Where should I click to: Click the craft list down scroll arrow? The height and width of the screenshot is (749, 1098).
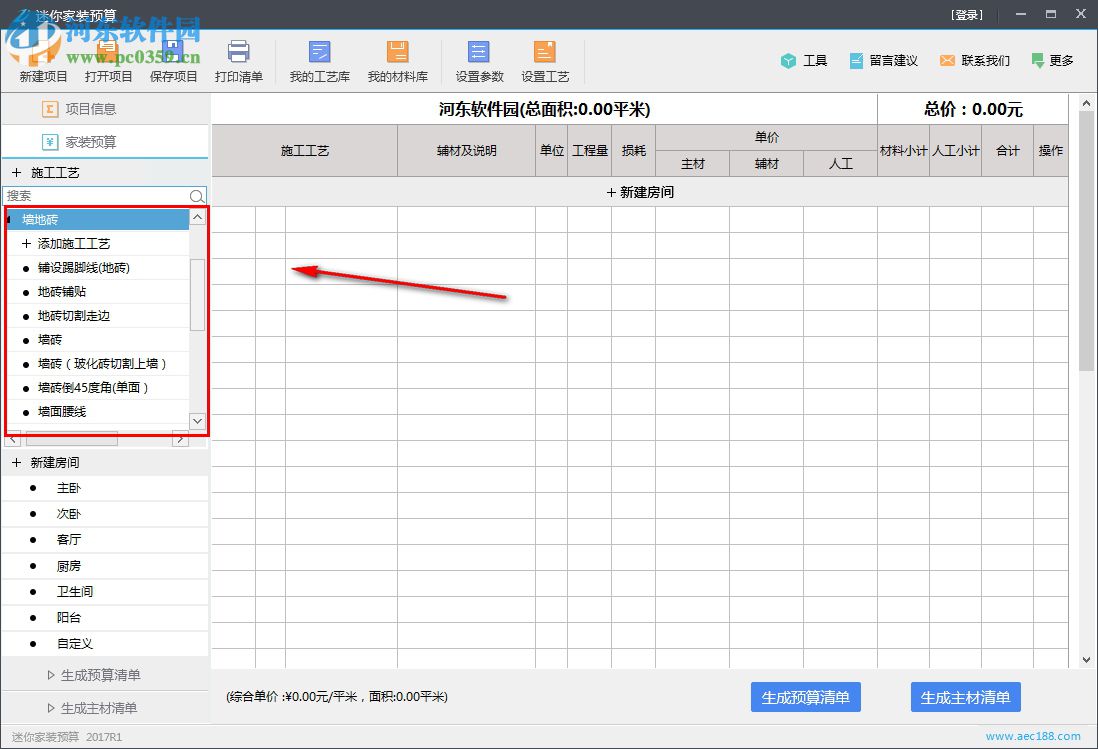click(x=197, y=421)
